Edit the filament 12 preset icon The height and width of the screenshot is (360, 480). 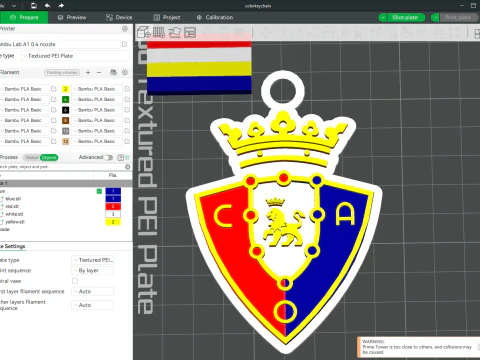coord(127,141)
